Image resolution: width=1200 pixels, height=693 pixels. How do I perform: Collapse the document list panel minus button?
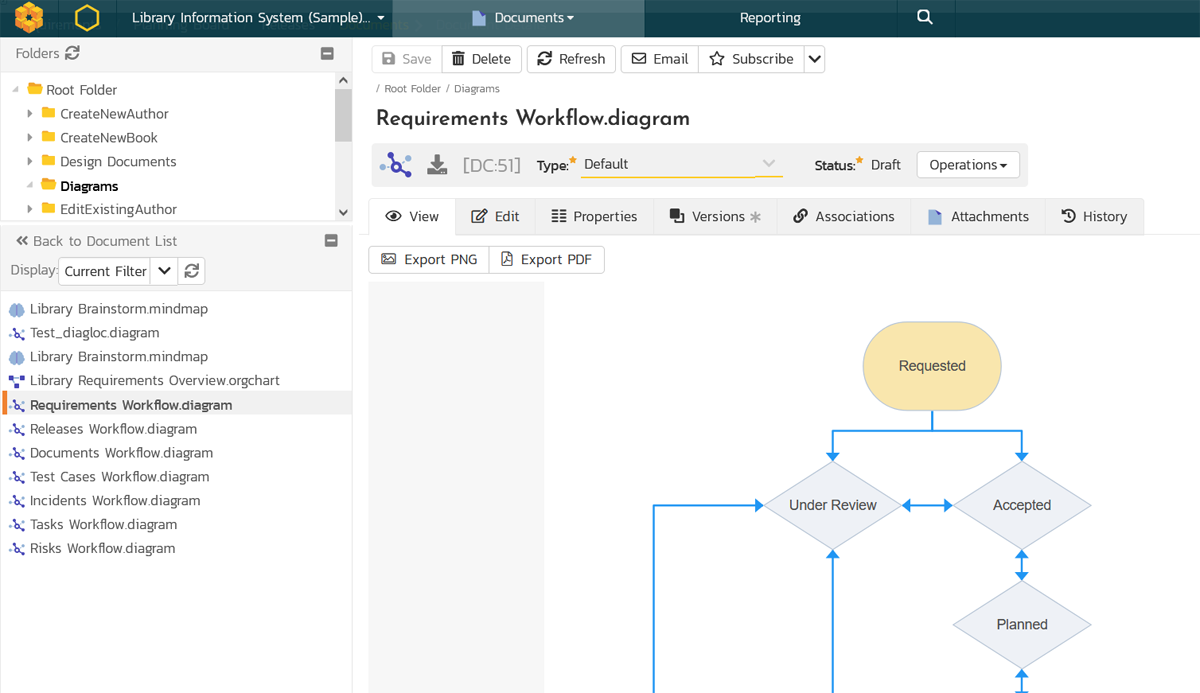click(332, 241)
